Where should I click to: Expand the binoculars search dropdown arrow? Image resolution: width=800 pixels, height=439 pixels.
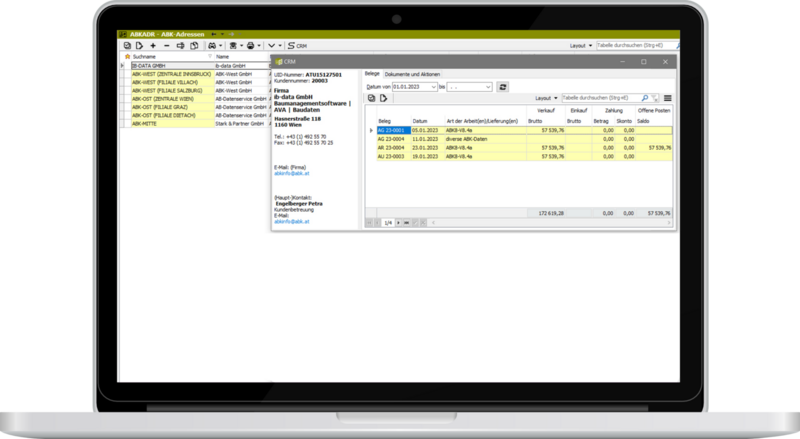click(220, 46)
